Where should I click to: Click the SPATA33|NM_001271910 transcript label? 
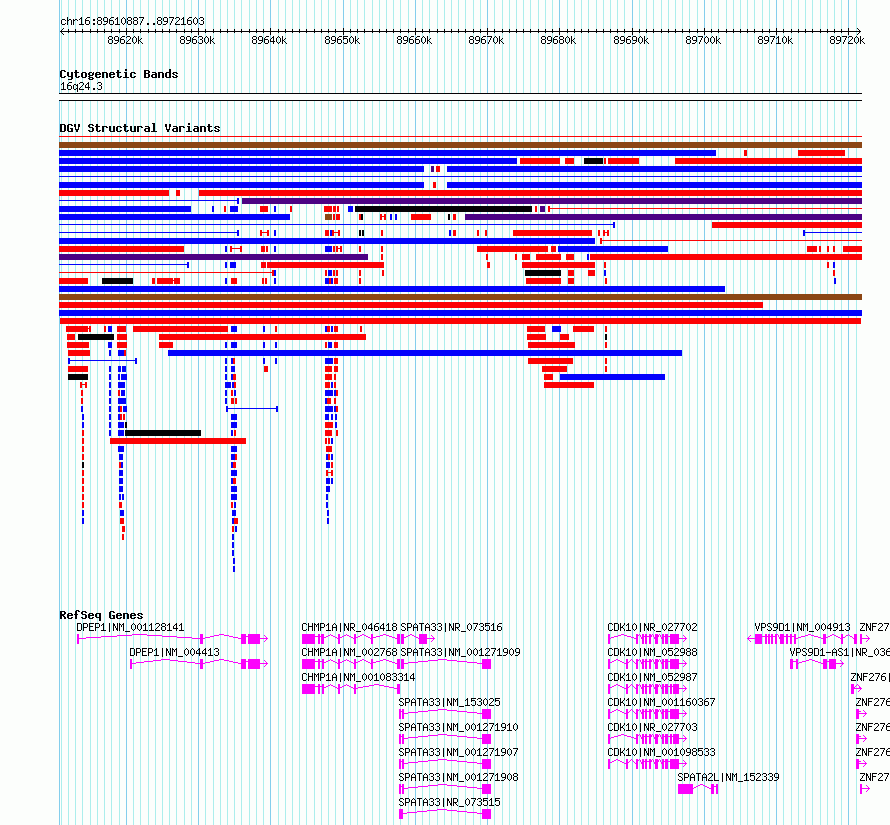click(x=458, y=727)
